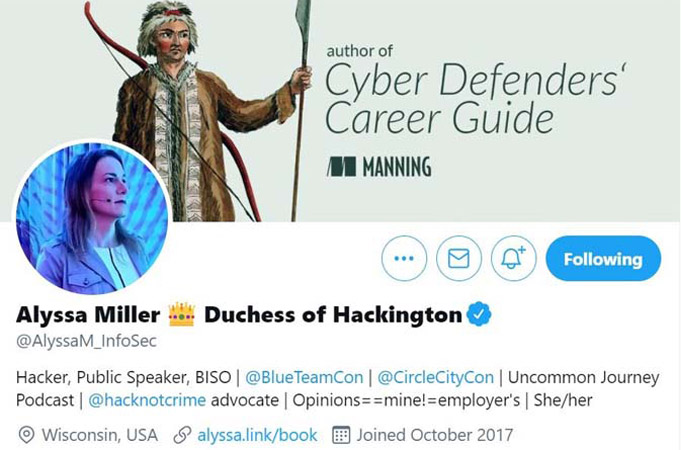Visit the alyssa.link/book website link
This screenshot has height=450, width=681.
coord(257,435)
